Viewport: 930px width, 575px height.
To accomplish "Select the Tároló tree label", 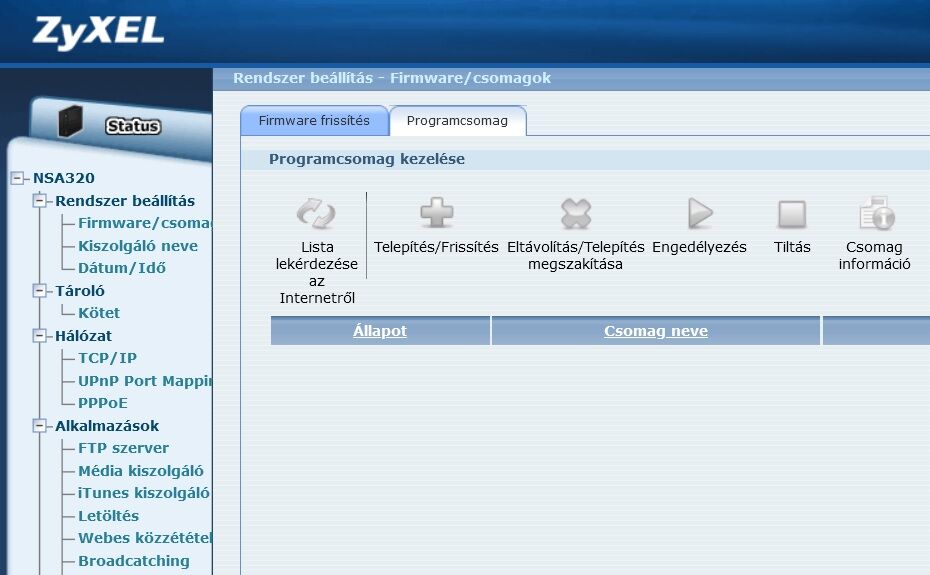I will [x=79, y=291].
